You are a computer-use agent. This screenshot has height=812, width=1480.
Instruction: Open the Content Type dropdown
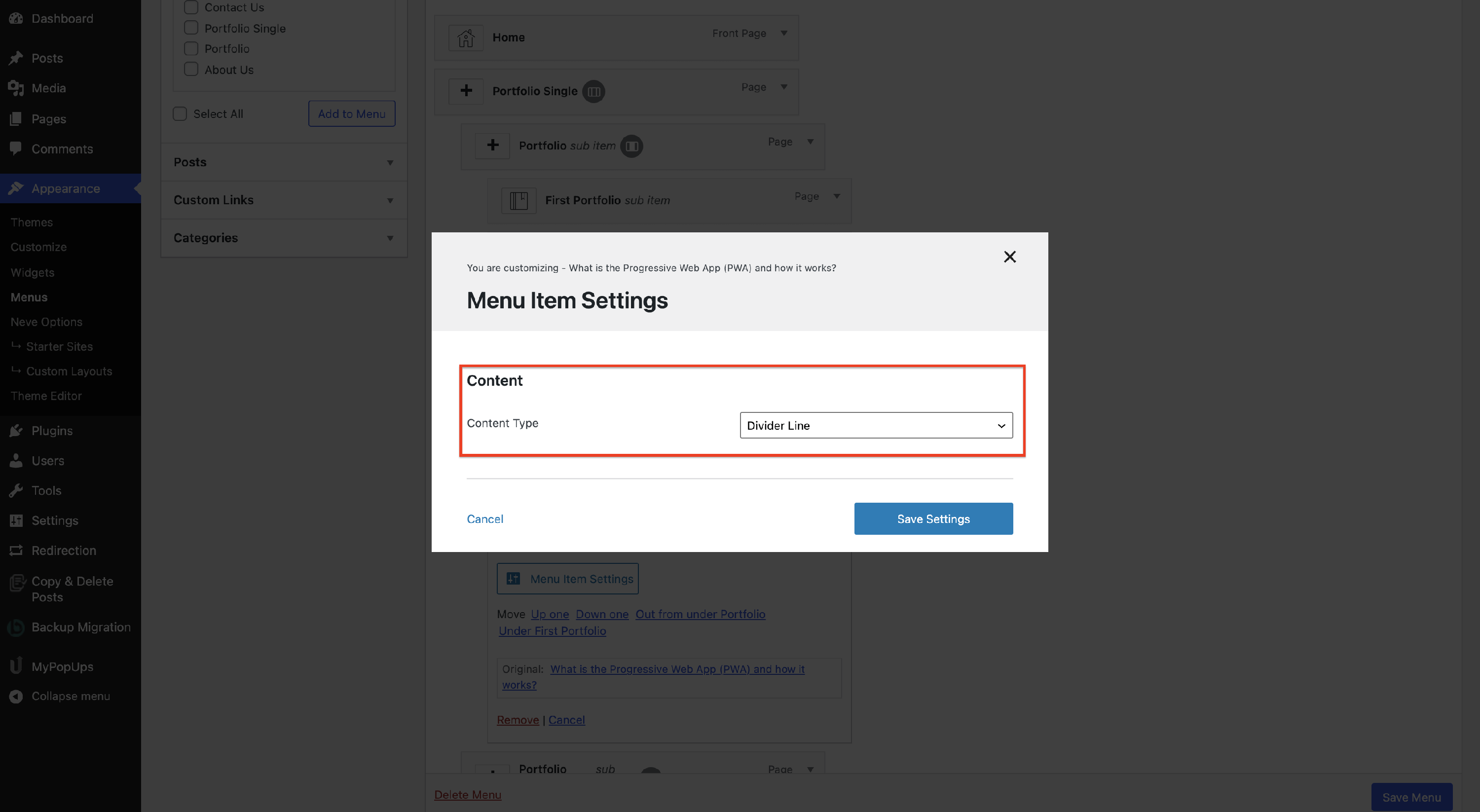point(876,425)
